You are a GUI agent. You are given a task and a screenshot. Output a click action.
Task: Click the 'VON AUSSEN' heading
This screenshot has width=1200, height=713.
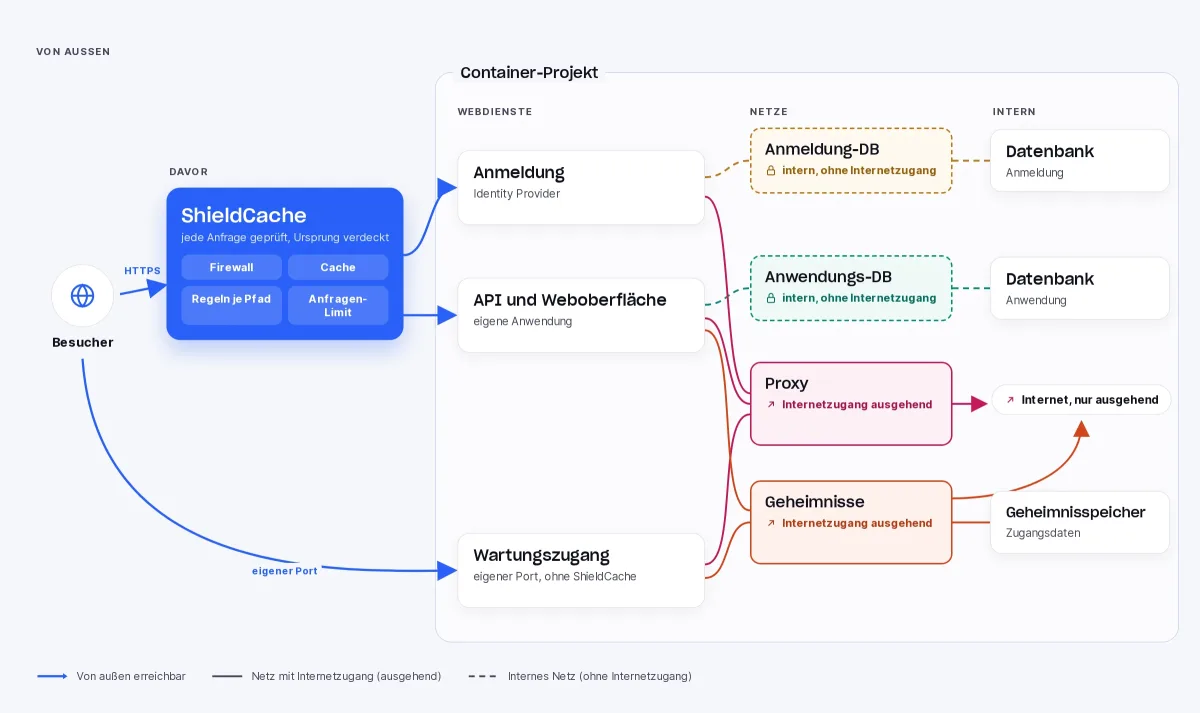73,52
